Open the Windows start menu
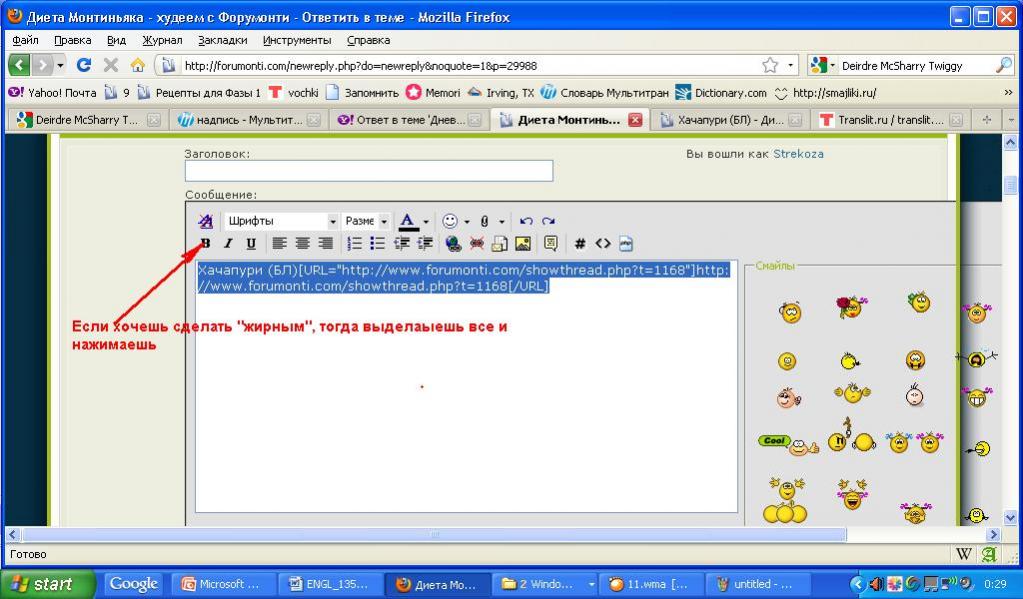Viewport: 1023px width, 599px height. [x=49, y=584]
